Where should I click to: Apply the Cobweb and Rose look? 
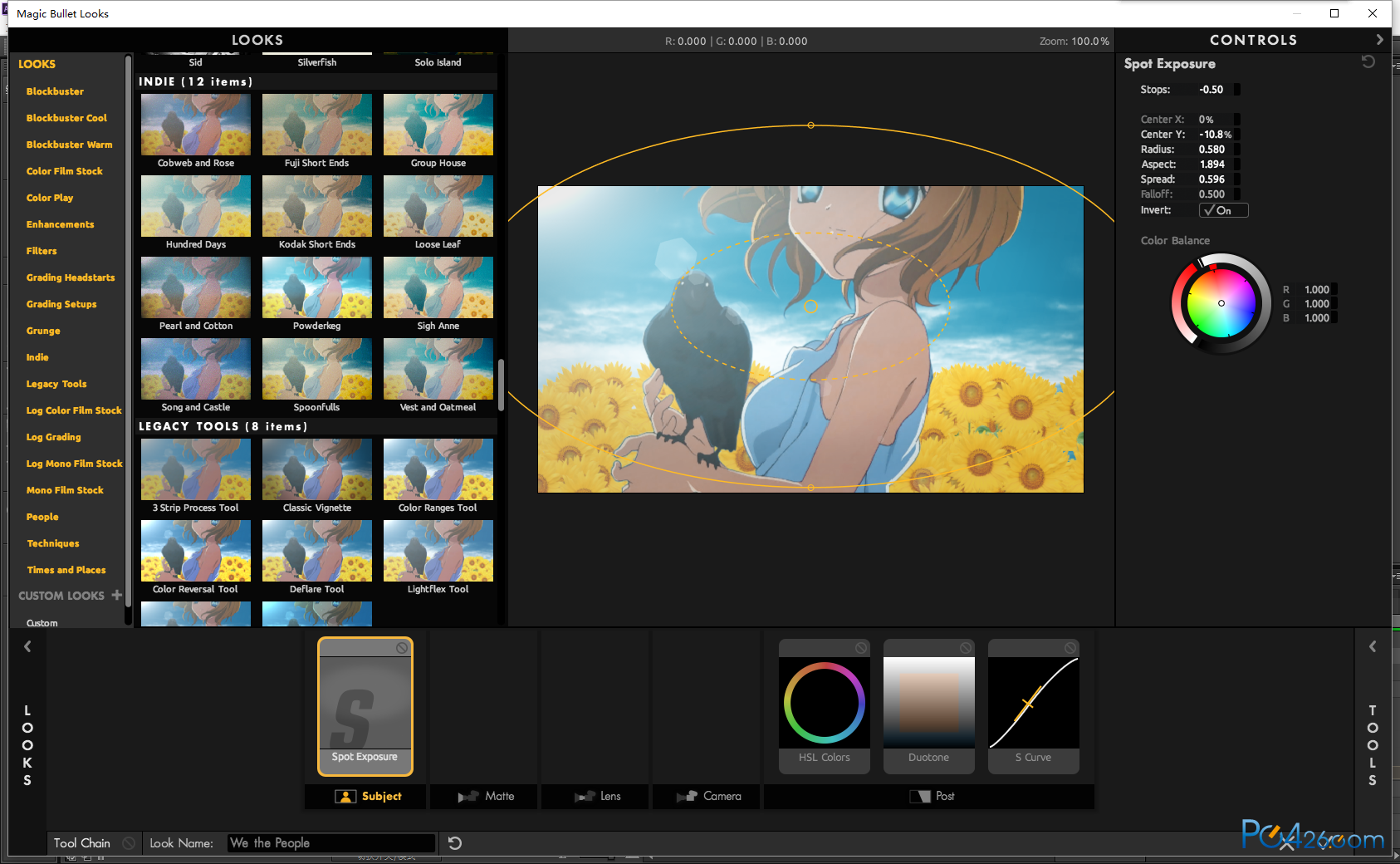click(196, 125)
